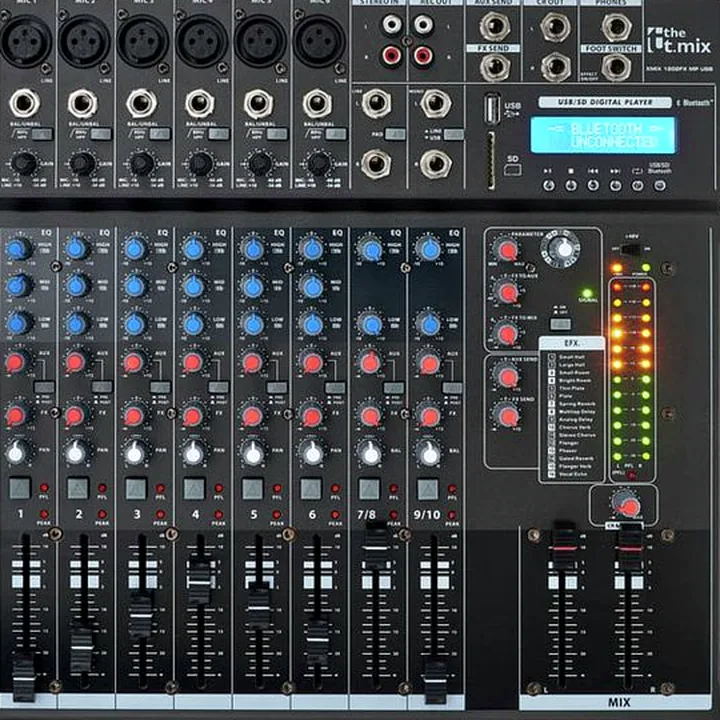
Task: Select the channel 3 fader
Action: tap(141, 615)
